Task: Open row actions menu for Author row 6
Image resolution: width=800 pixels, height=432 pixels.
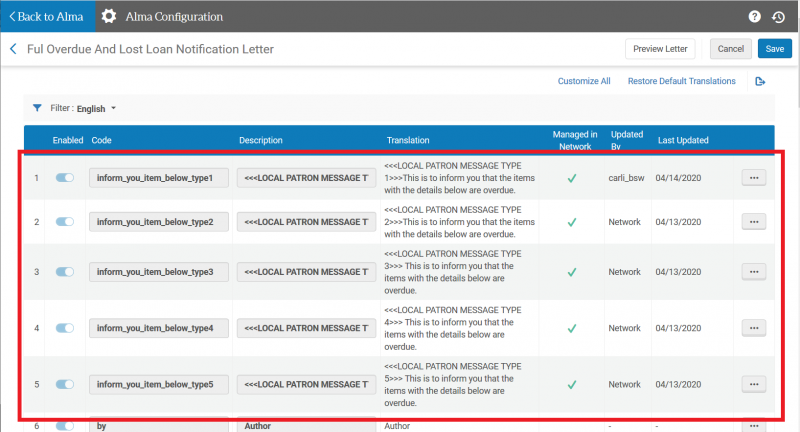Action: [x=754, y=426]
